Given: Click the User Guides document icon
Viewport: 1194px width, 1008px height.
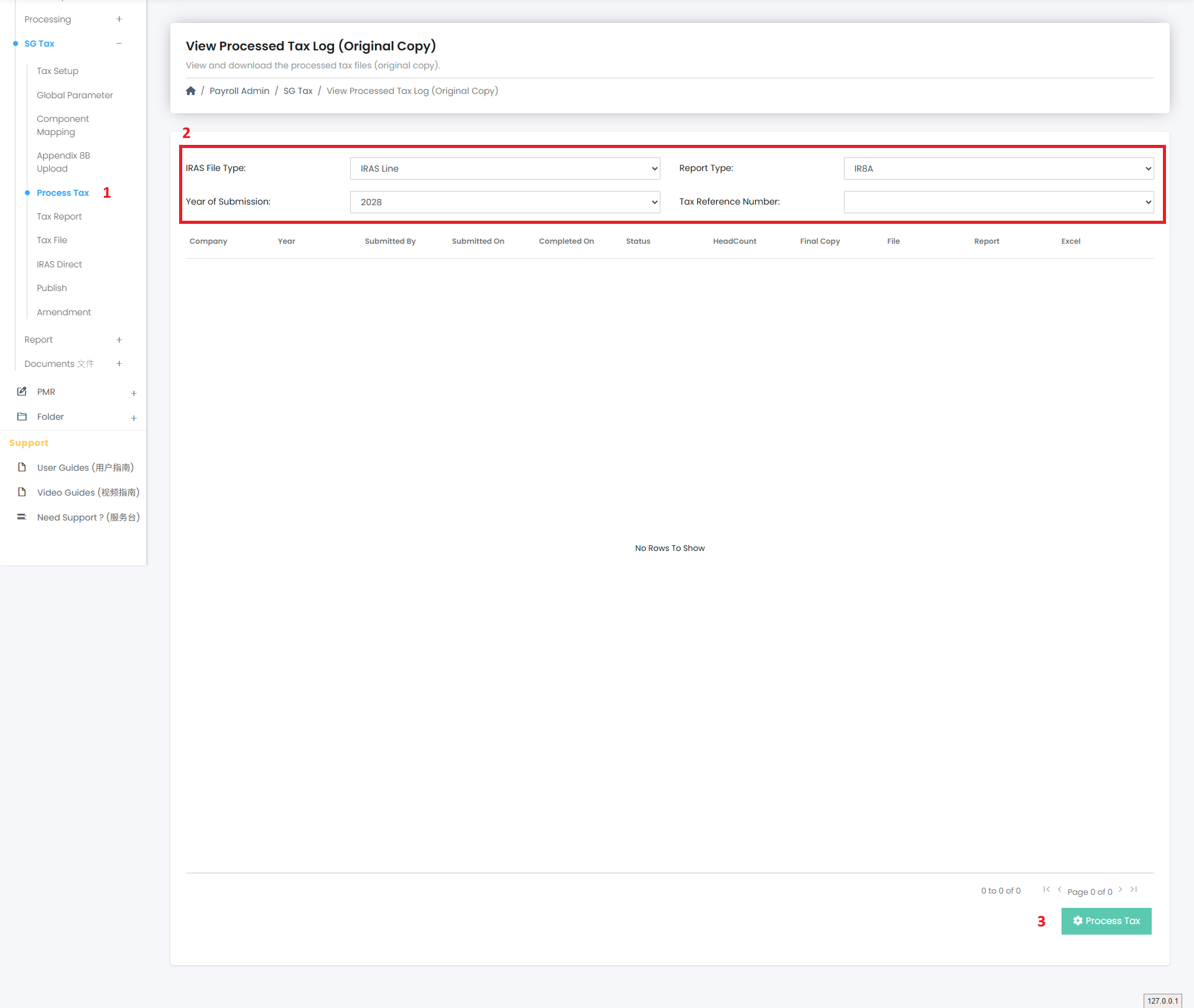Looking at the screenshot, I should tap(22, 468).
